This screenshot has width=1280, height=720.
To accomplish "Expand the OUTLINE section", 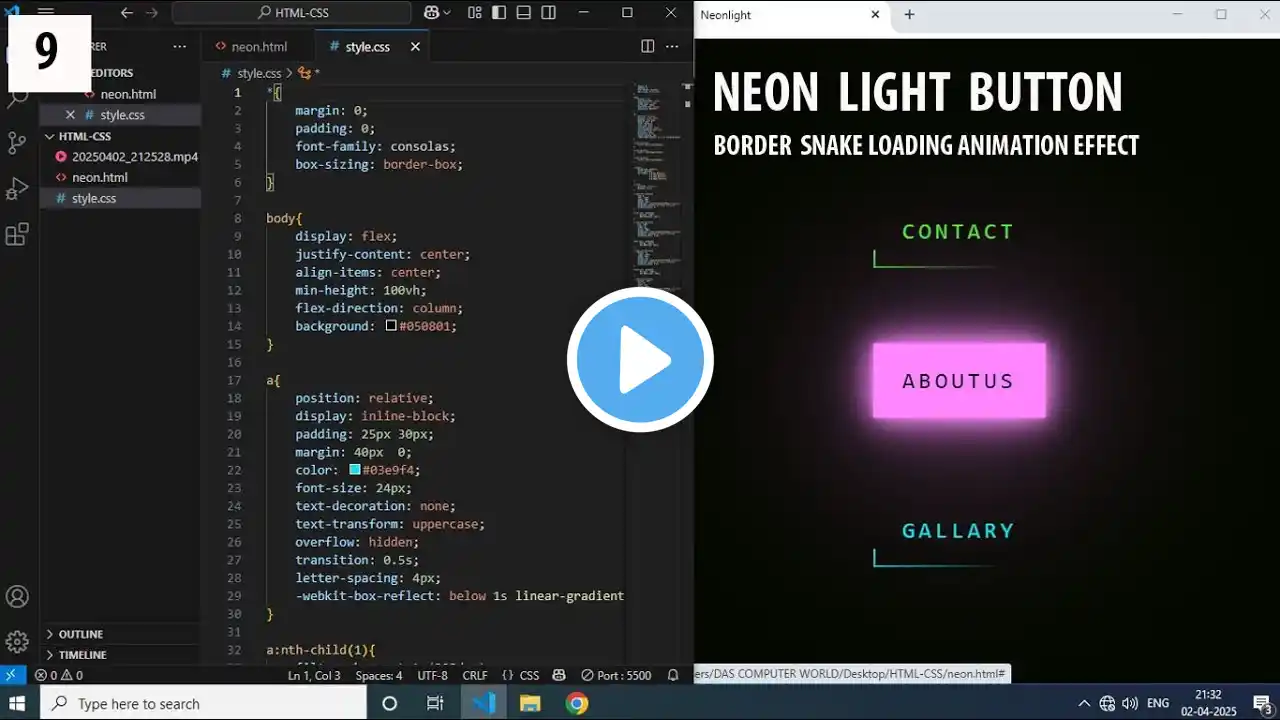I will [x=80, y=634].
